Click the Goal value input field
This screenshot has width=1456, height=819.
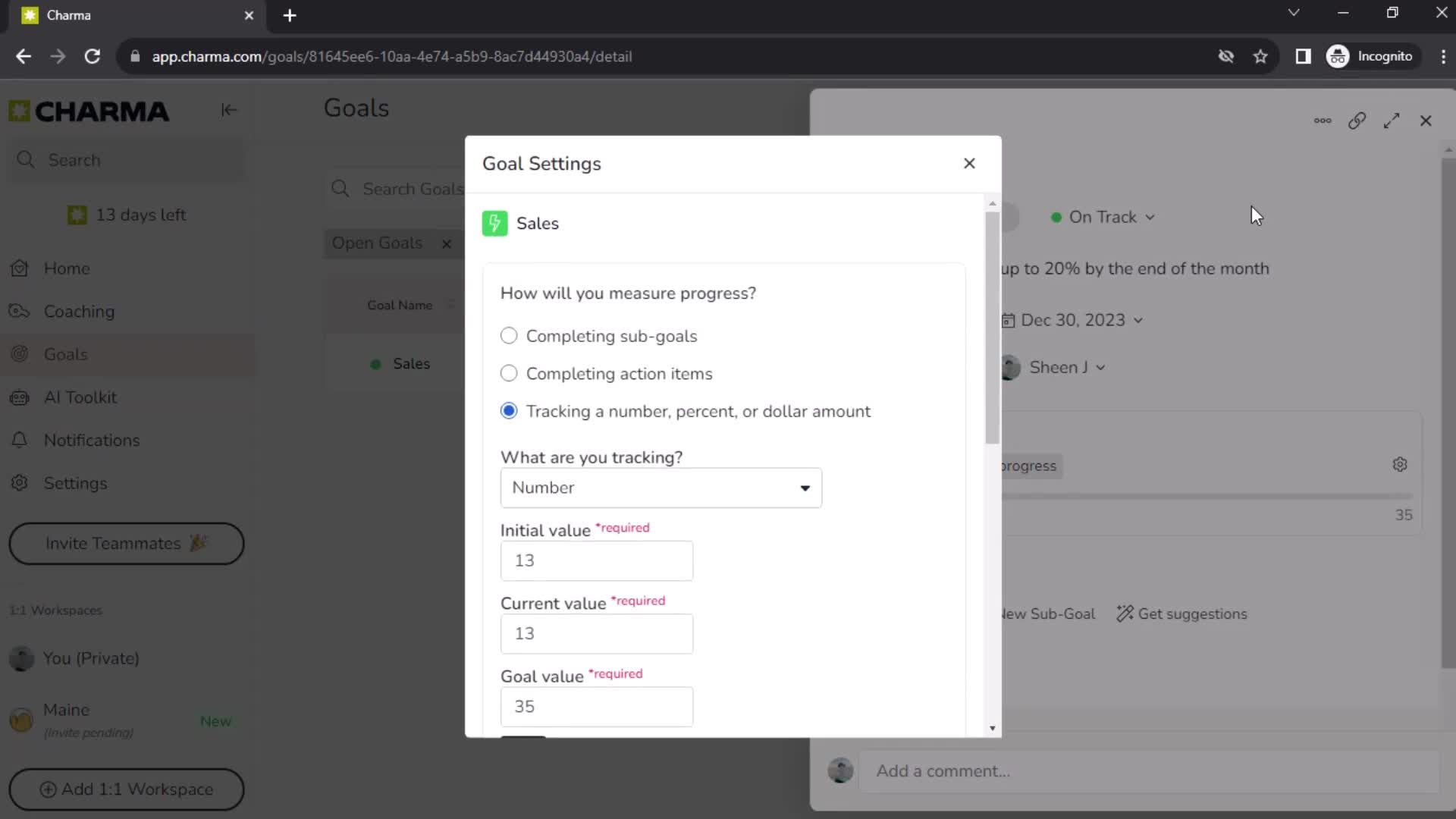(x=597, y=706)
